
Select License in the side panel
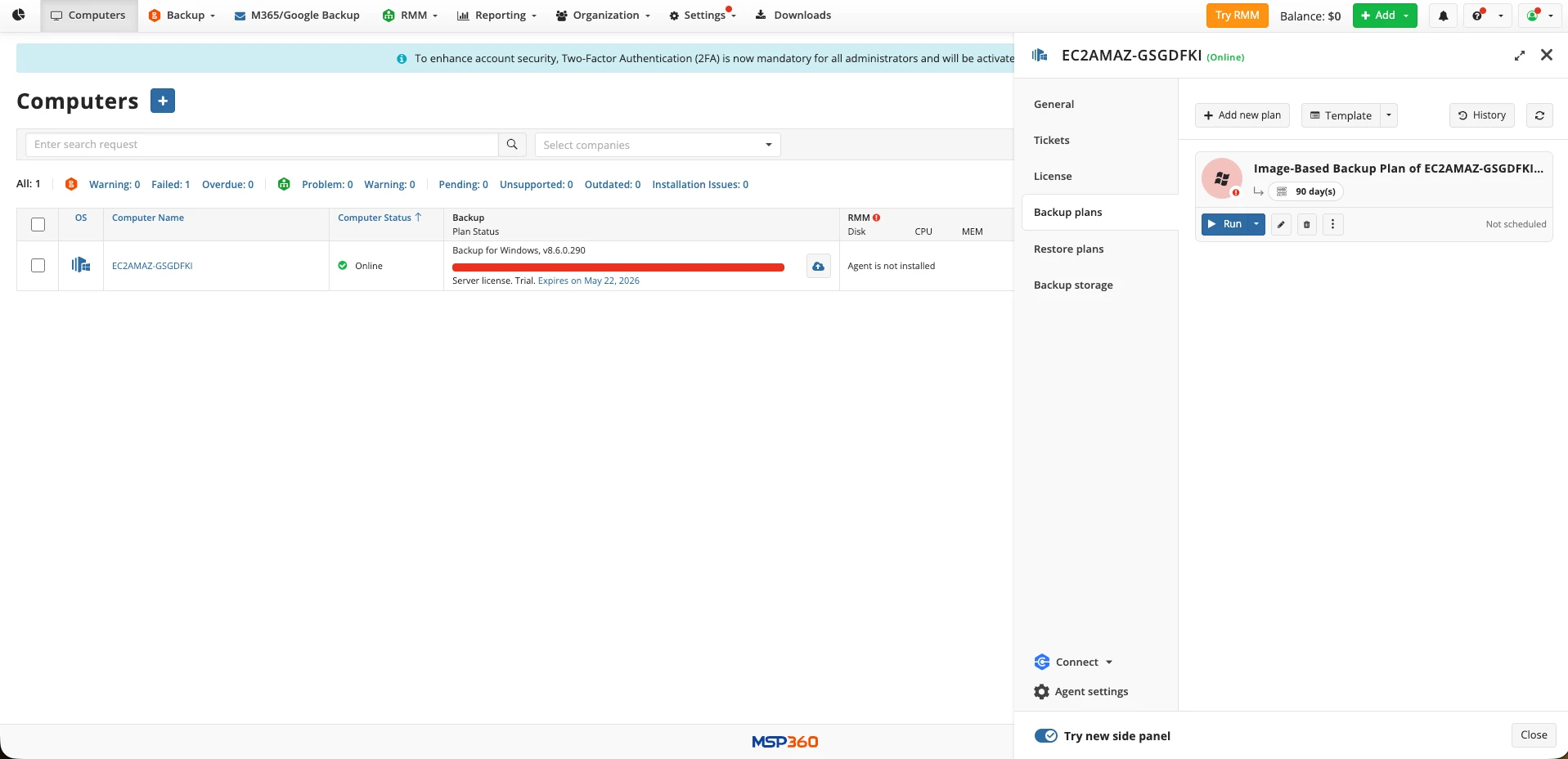[x=1053, y=176]
